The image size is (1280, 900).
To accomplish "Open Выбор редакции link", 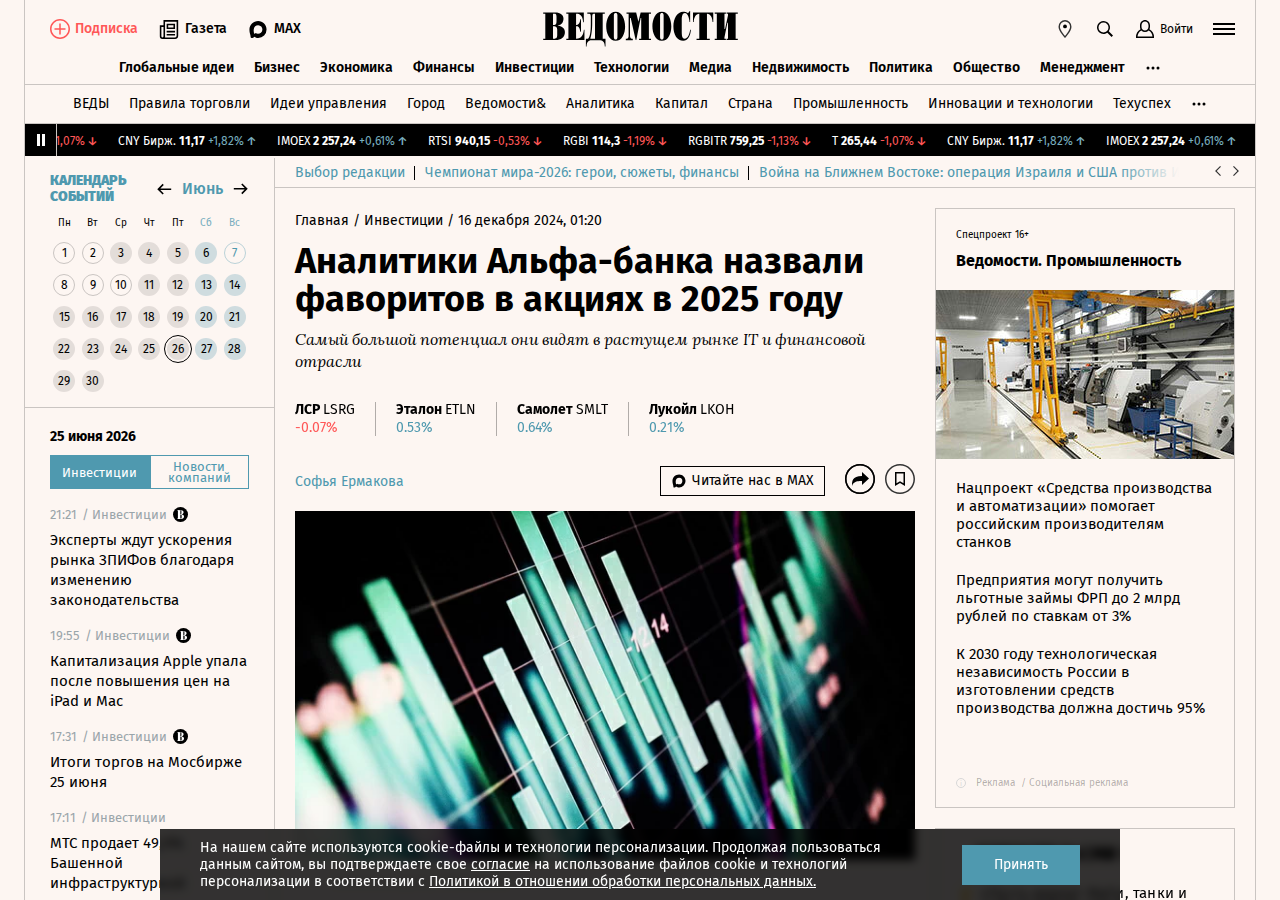I will 350,172.
